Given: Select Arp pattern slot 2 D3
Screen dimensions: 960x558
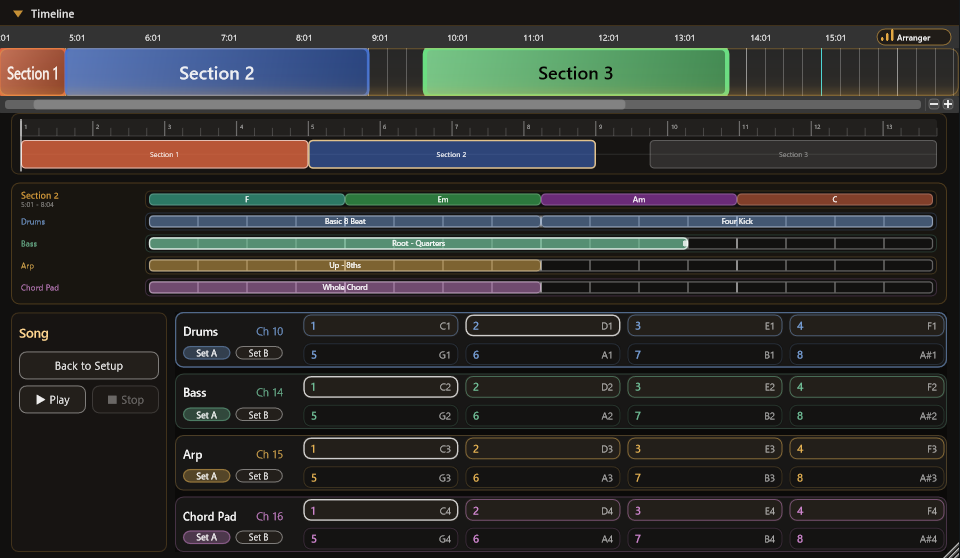Looking at the screenshot, I should tap(543, 449).
